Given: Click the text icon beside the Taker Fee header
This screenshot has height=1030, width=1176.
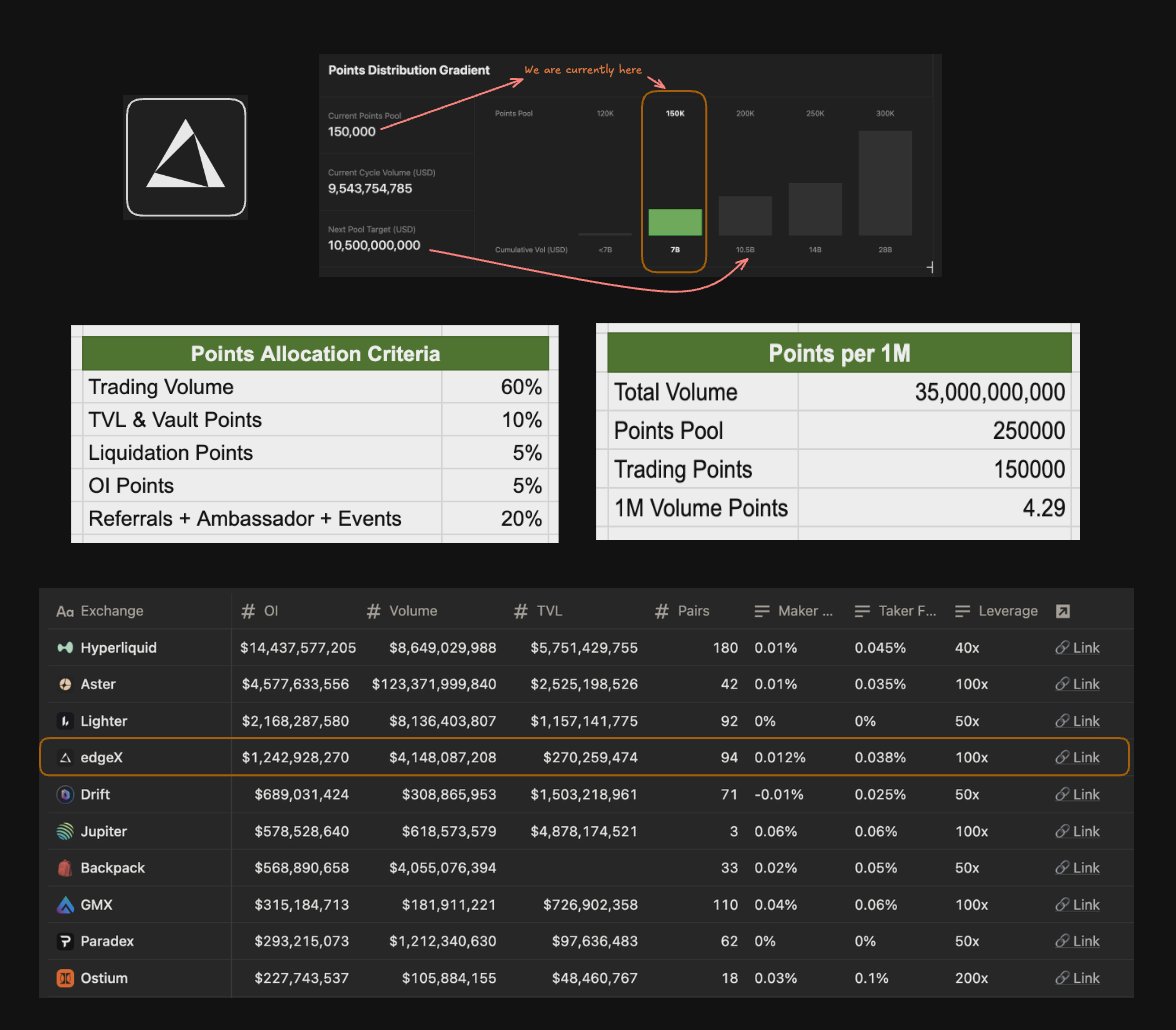Looking at the screenshot, I should tap(862, 611).
